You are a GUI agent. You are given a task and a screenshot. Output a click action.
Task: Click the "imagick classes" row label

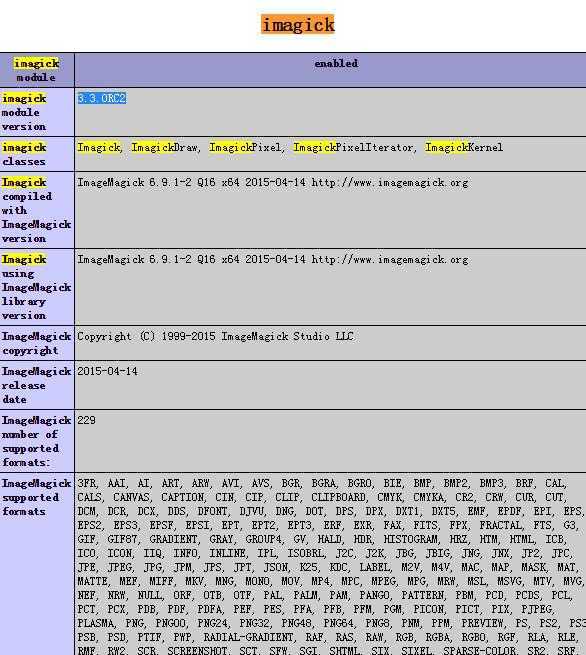(24, 154)
